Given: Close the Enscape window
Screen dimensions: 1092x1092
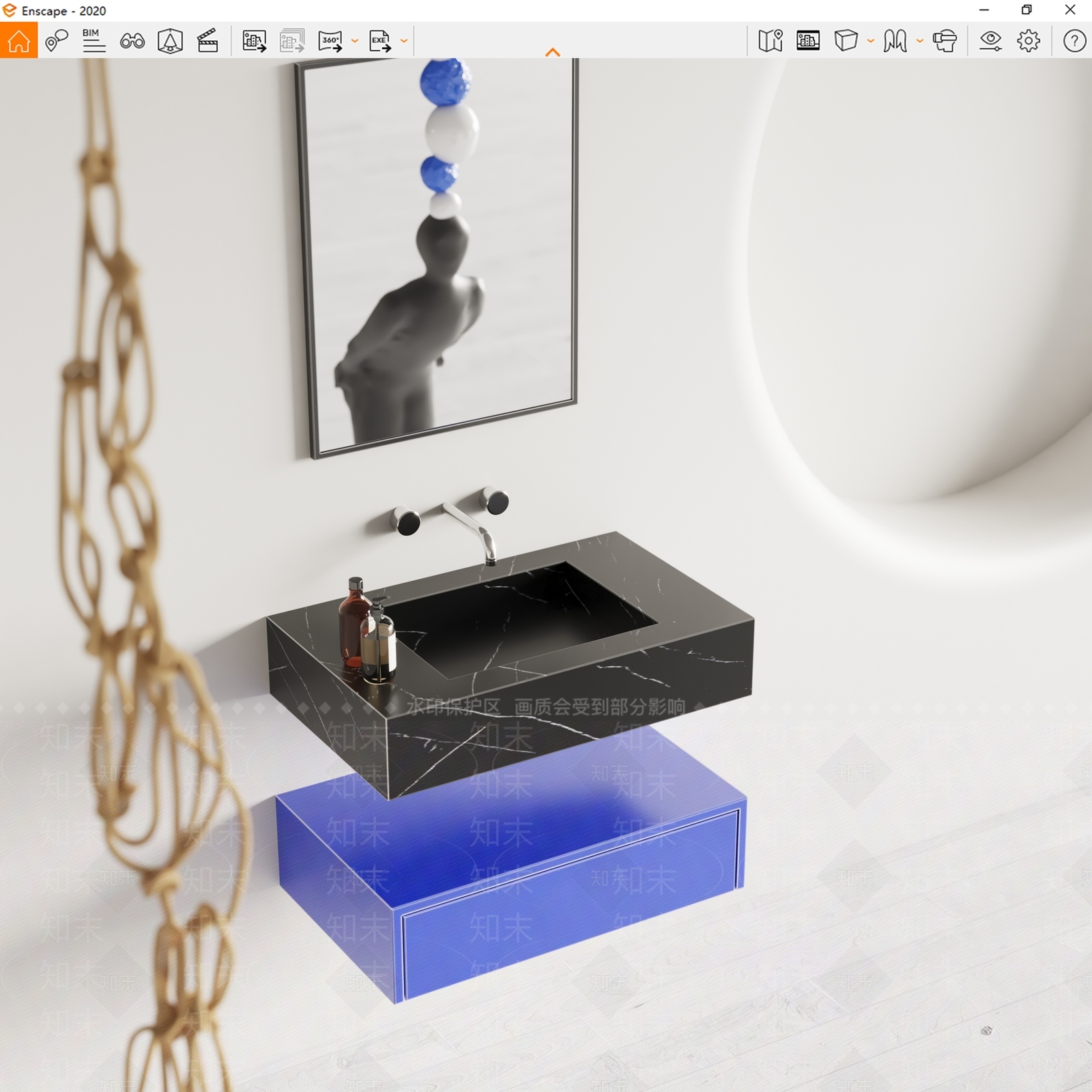Looking at the screenshot, I should [1070, 10].
